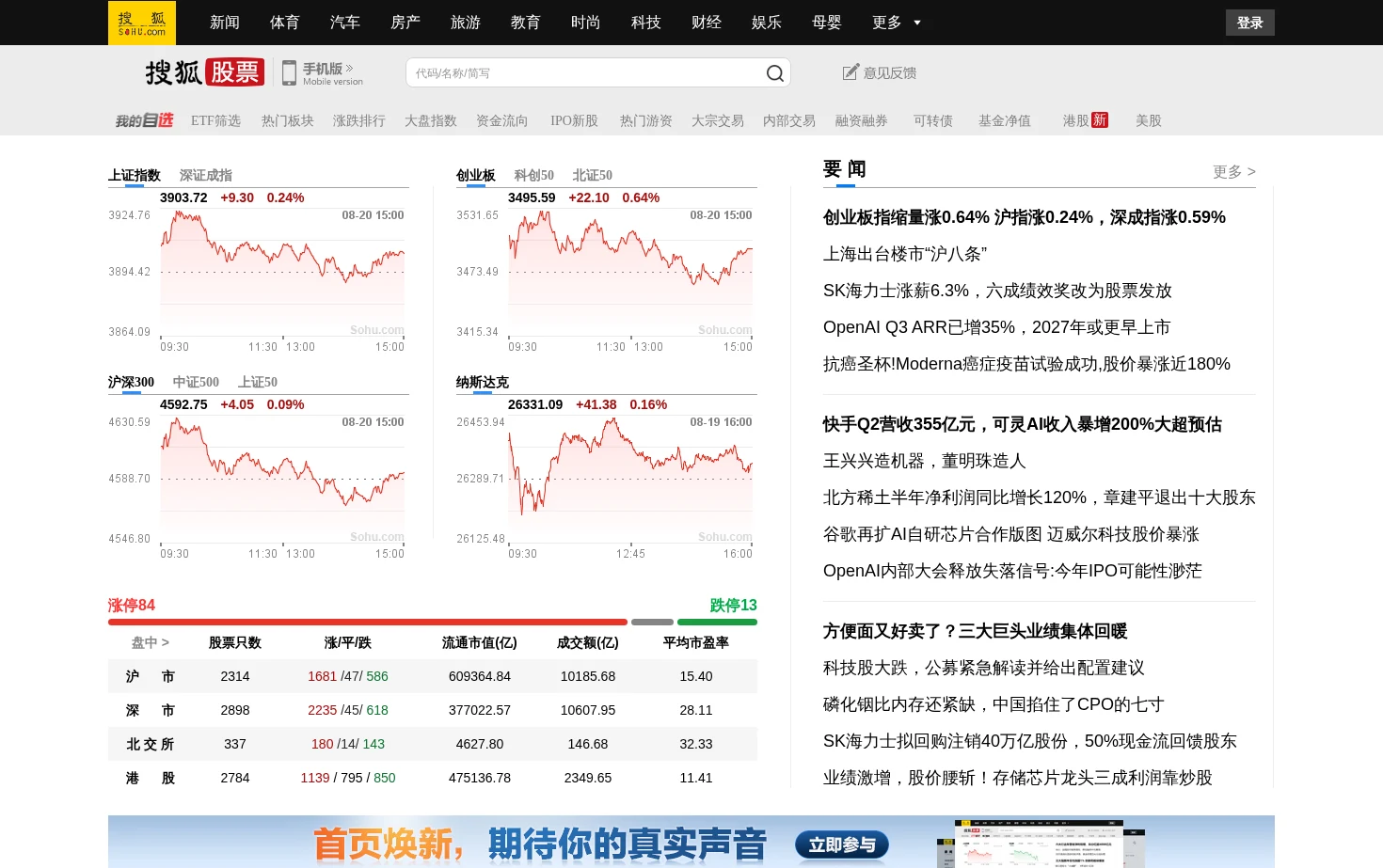Open news 王兴兴造机器，董明珠造人
This screenshot has height=868, width=1383.
[925, 461]
